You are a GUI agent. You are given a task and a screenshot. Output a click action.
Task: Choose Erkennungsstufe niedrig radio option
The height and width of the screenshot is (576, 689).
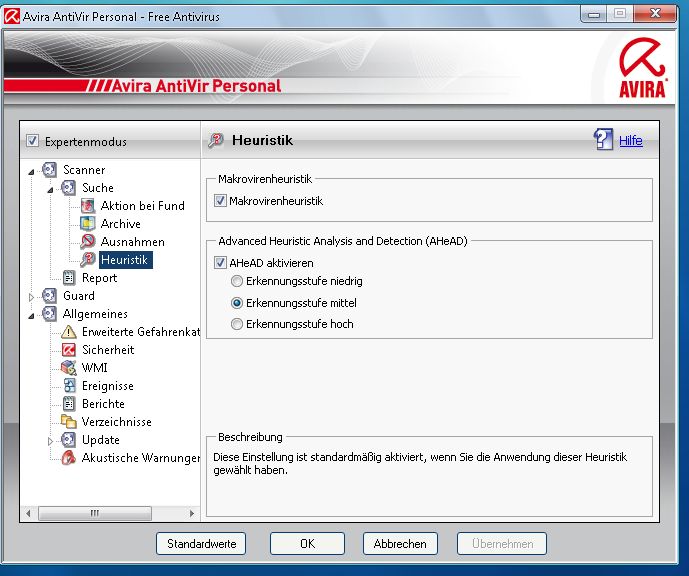(x=237, y=282)
